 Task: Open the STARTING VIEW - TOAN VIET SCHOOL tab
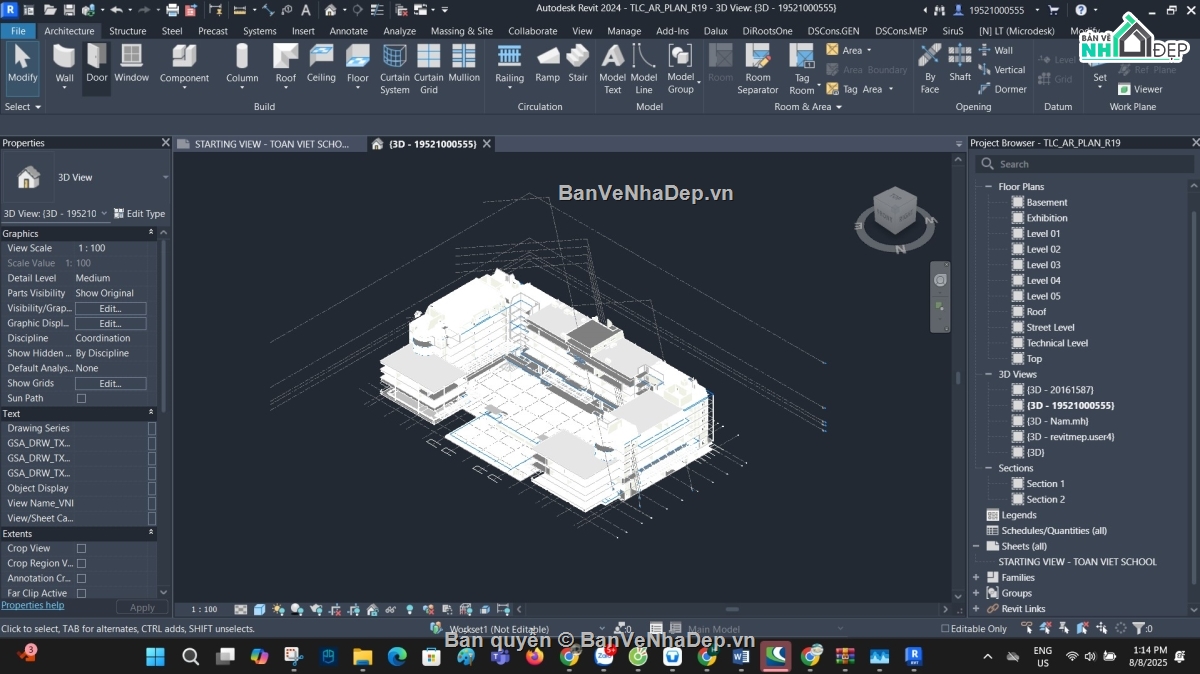268,143
